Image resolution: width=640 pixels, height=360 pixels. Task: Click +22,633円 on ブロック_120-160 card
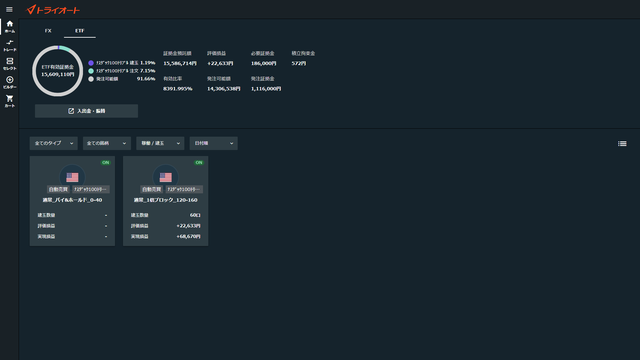pyautogui.click(x=188, y=226)
